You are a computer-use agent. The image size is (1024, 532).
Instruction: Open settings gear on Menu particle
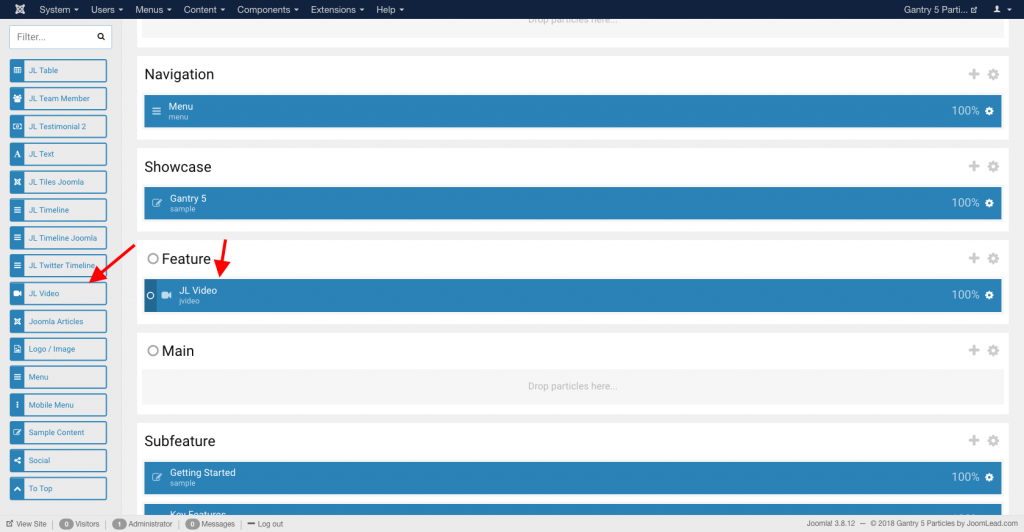[x=989, y=111]
